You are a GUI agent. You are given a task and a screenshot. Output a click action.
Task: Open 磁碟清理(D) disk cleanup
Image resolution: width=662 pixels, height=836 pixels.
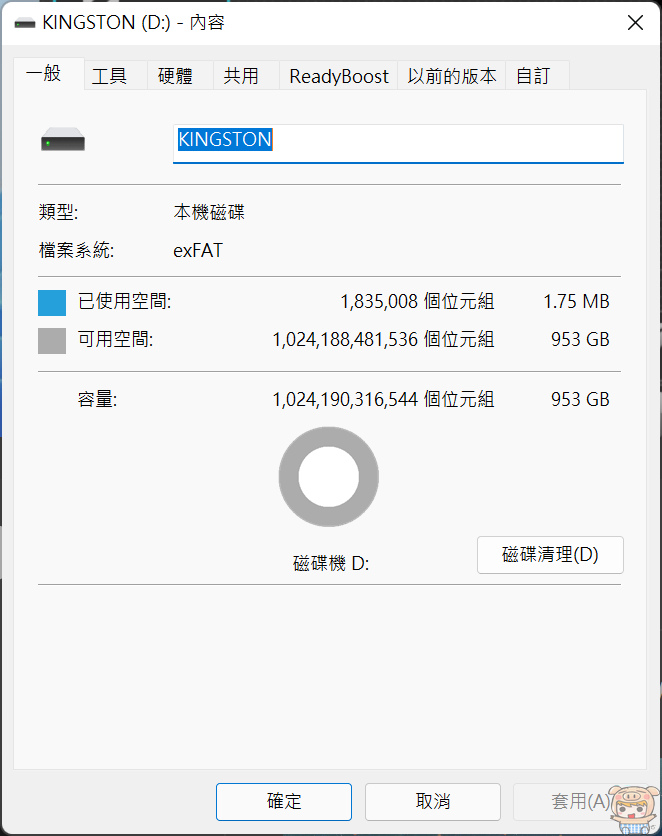(x=550, y=555)
